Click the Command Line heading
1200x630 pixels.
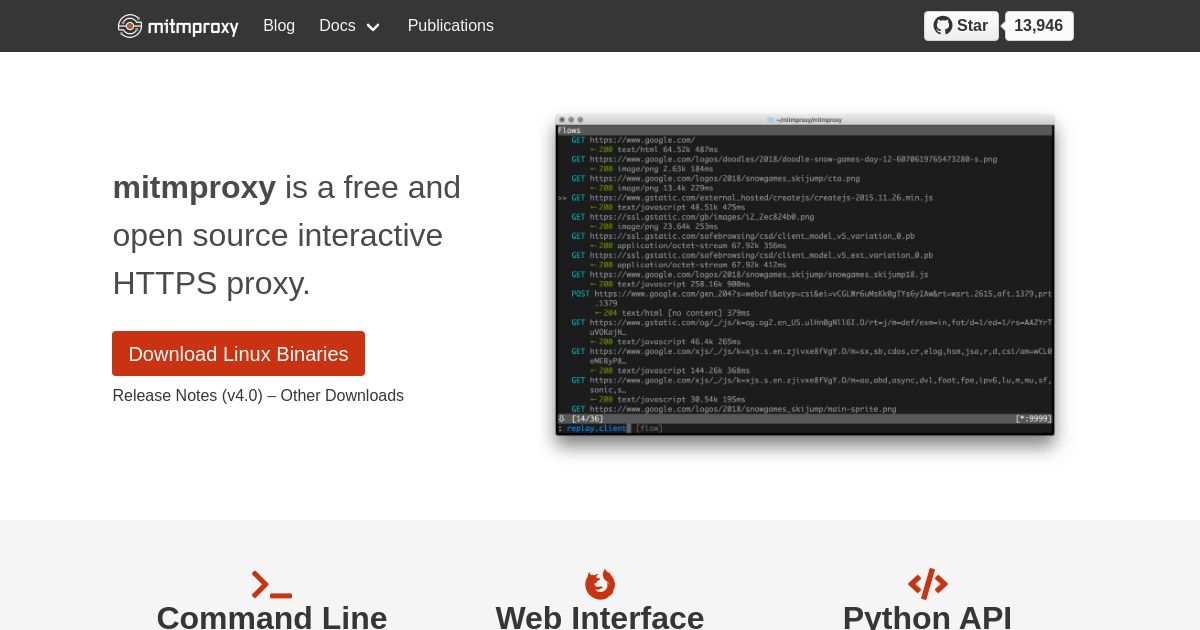(272, 617)
